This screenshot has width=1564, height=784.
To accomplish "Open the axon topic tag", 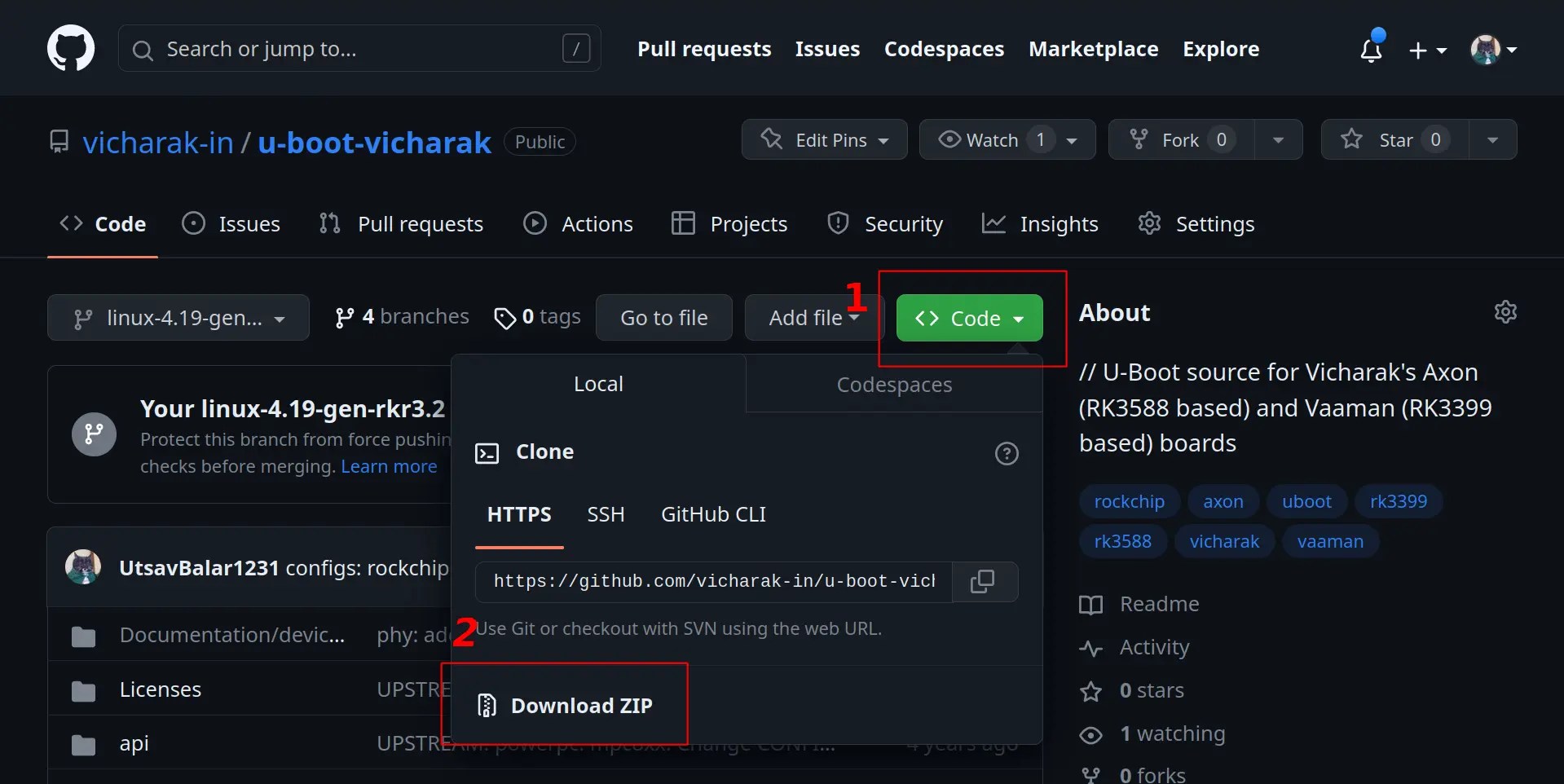I will coord(1223,501).
